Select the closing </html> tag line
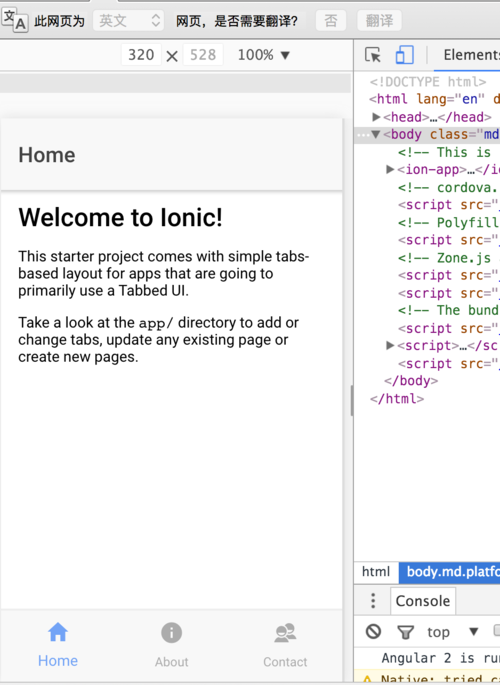This screenshot has width=500, height=685. pyautogui.click(x=397, y=399)
